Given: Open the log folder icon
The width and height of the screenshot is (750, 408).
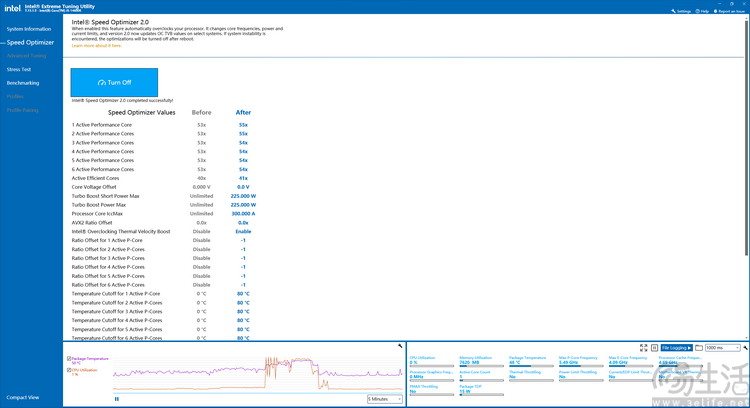Looking at the screenshot, I should pos(699,348).
